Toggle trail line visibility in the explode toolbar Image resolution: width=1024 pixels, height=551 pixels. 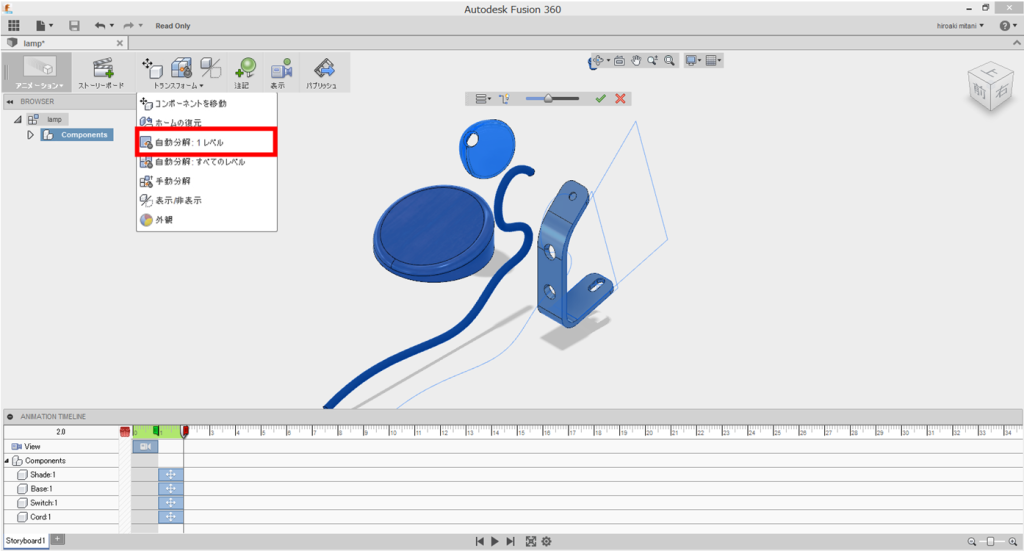coord(504,99)
